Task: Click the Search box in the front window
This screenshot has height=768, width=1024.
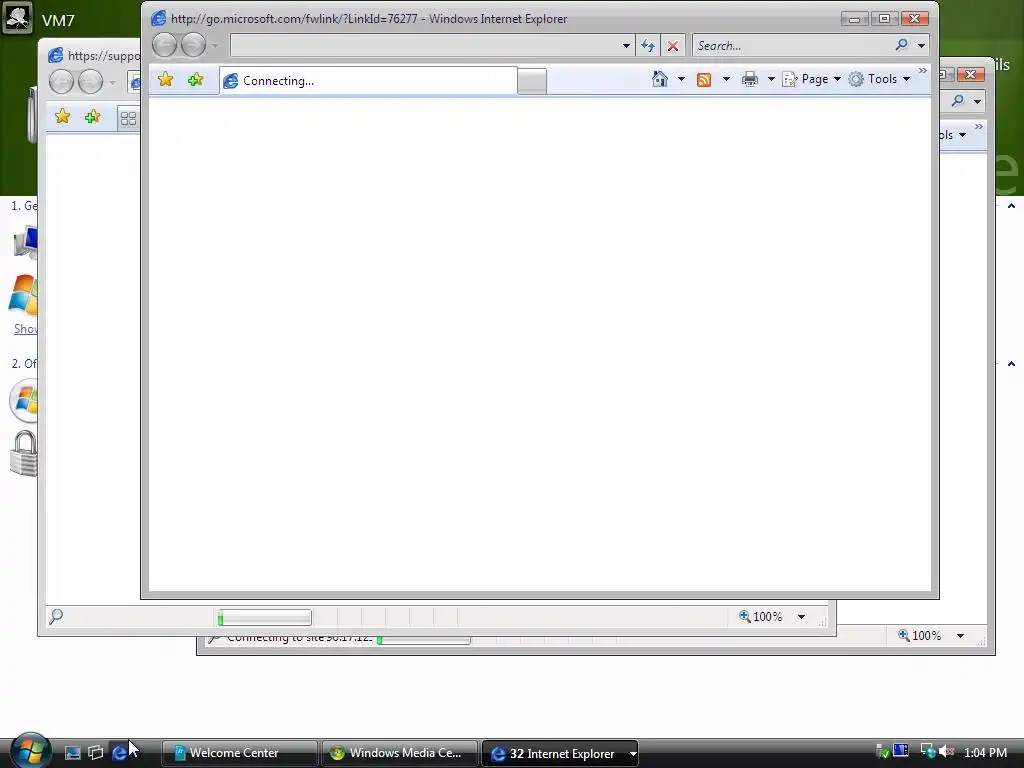Action: pyautogui.click(x=792, y=46)
